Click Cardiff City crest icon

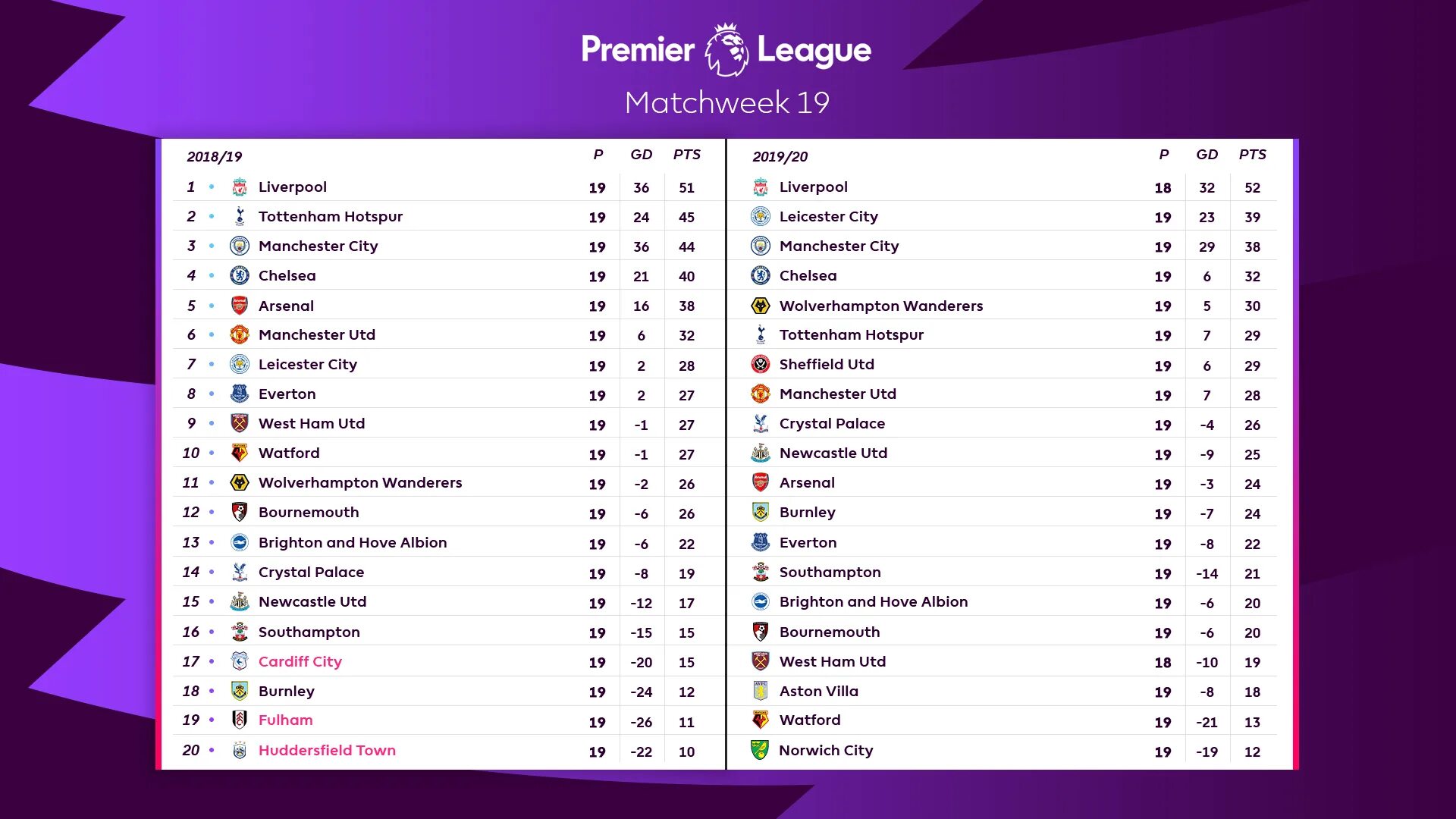[240, 661]
